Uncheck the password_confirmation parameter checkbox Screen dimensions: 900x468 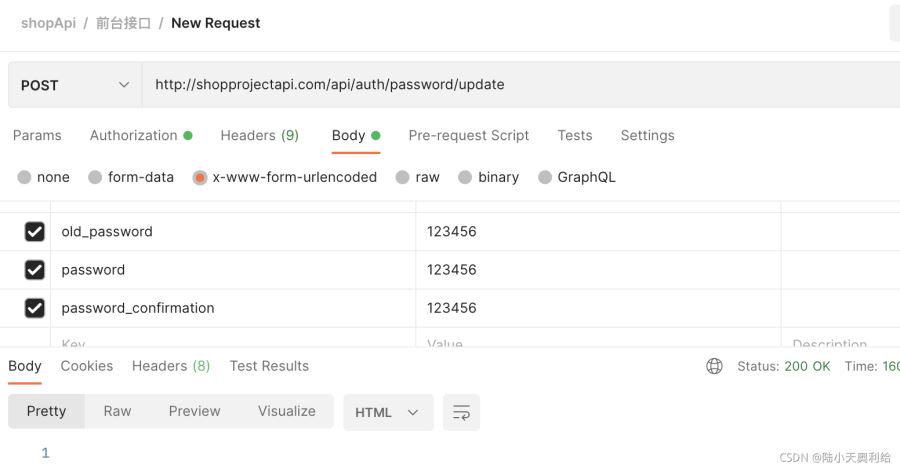(35, 308)
